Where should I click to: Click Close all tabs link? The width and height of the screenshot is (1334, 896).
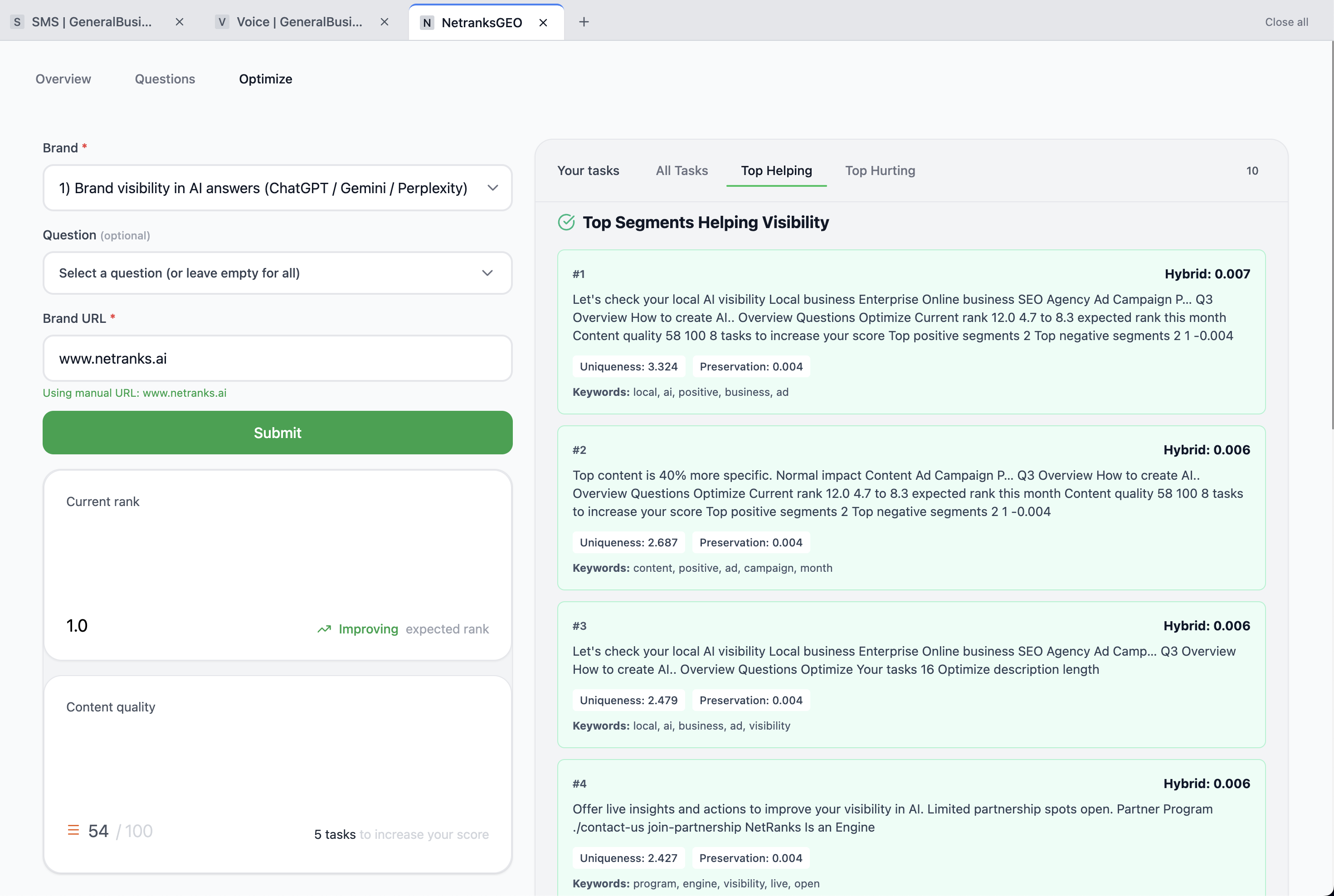point(1286,22)
